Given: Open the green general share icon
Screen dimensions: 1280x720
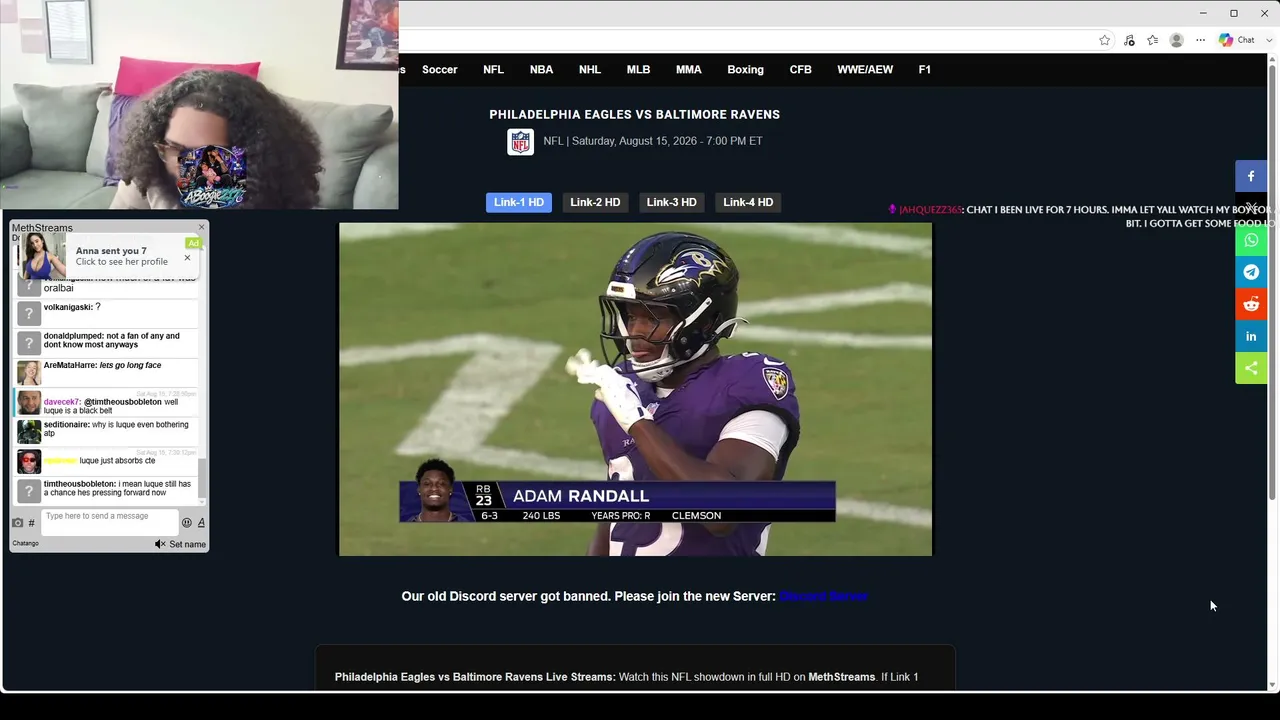Looking at the screenshot, I should pyautogui.click(x=1251, y=368).
